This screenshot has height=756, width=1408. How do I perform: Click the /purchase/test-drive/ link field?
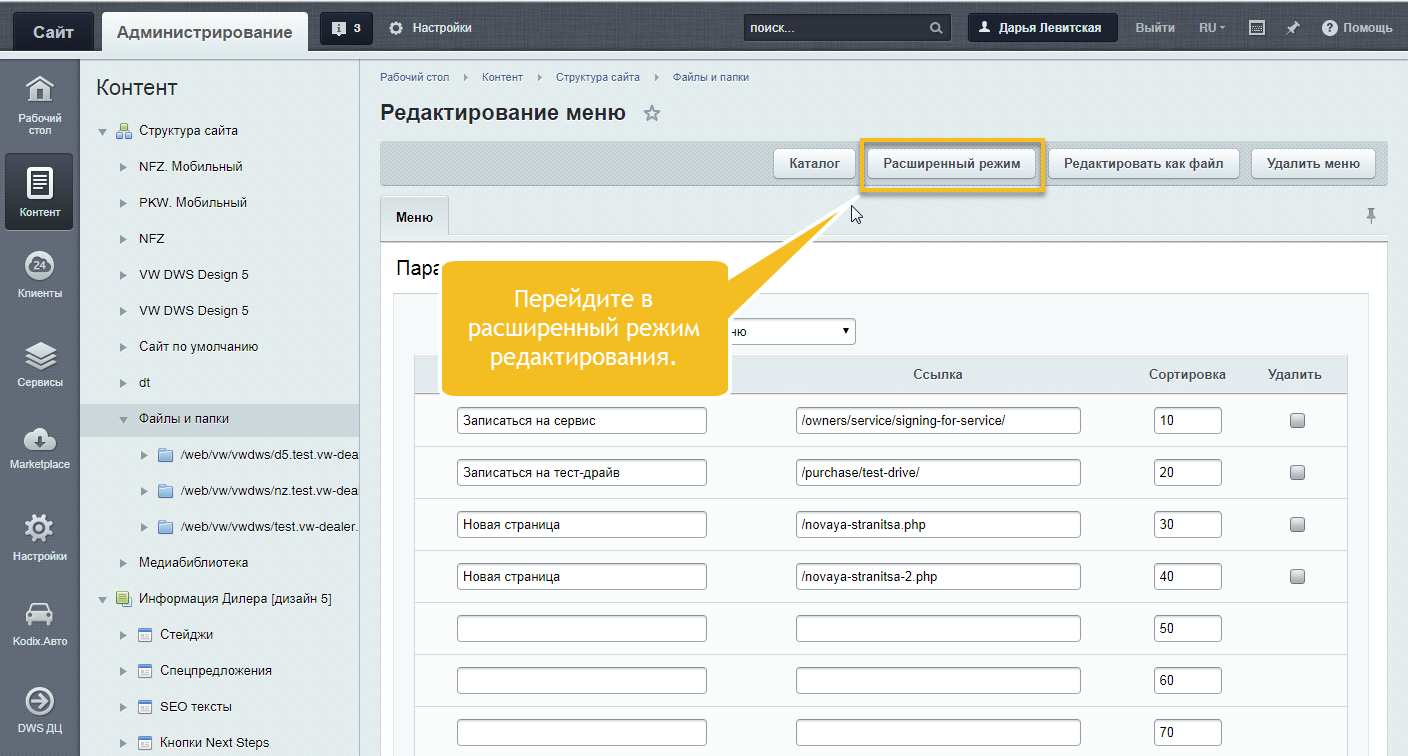[938, 472]
